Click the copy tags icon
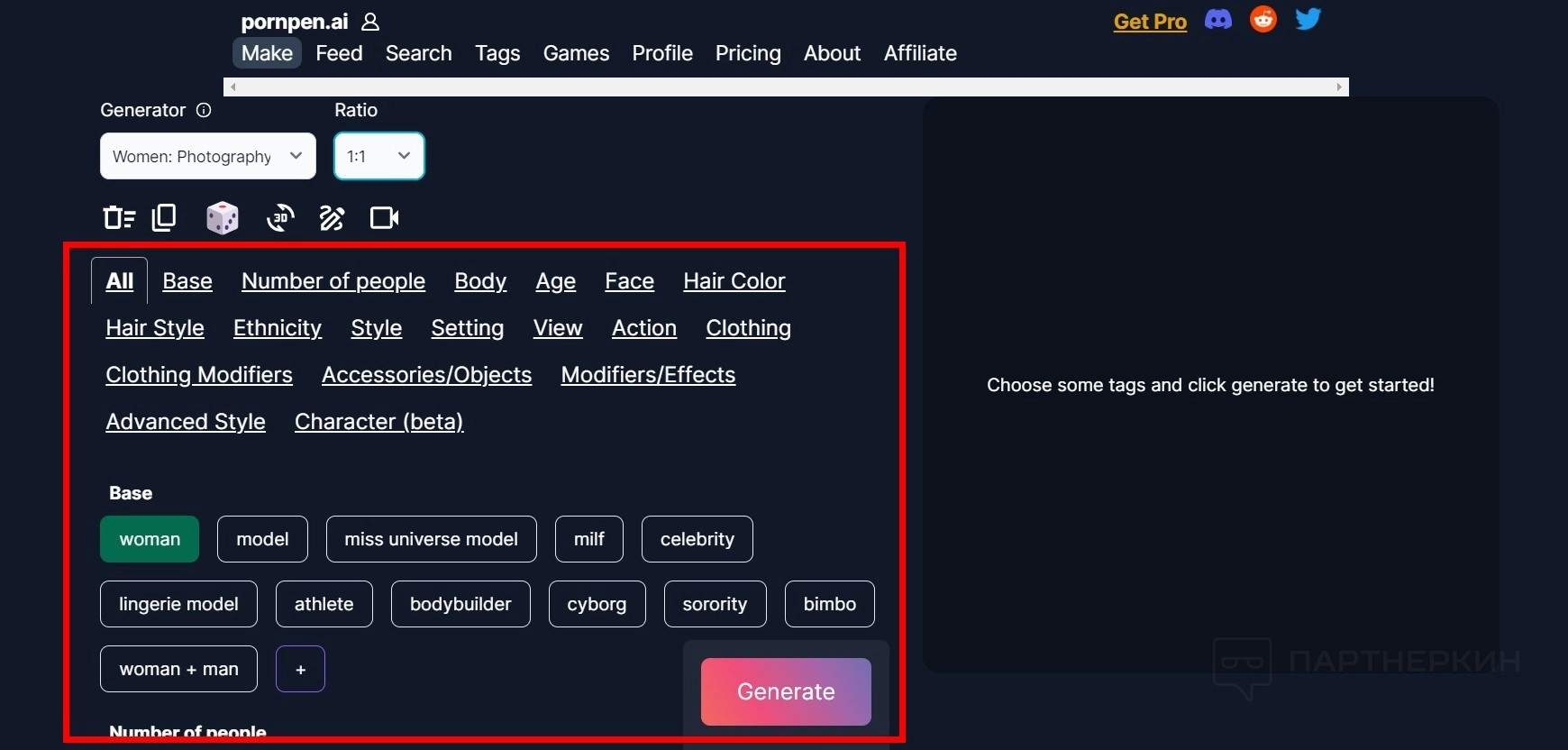 pyautogui.click(x=164, y=217)
